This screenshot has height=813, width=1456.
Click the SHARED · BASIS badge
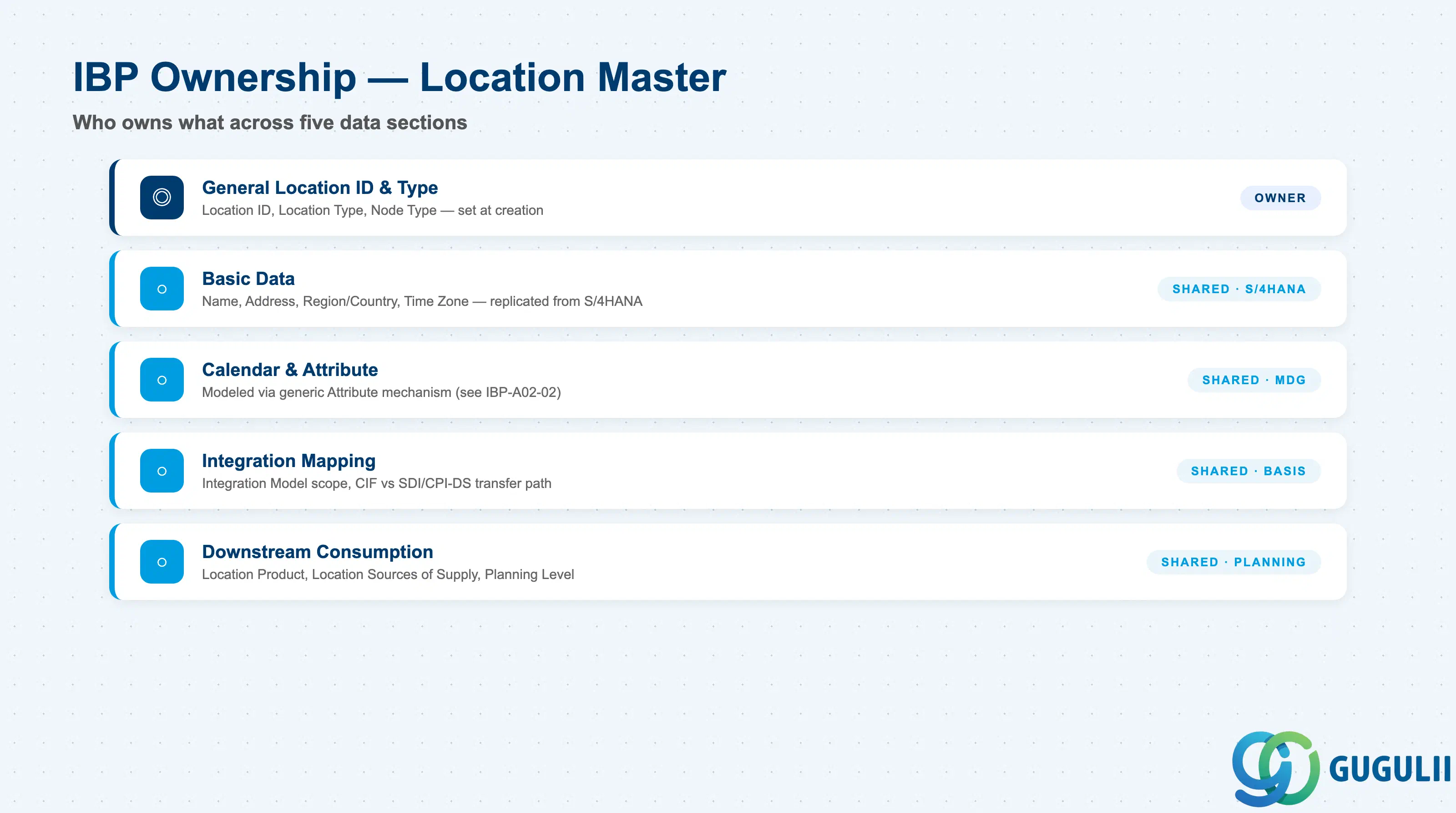point(1248,471)
